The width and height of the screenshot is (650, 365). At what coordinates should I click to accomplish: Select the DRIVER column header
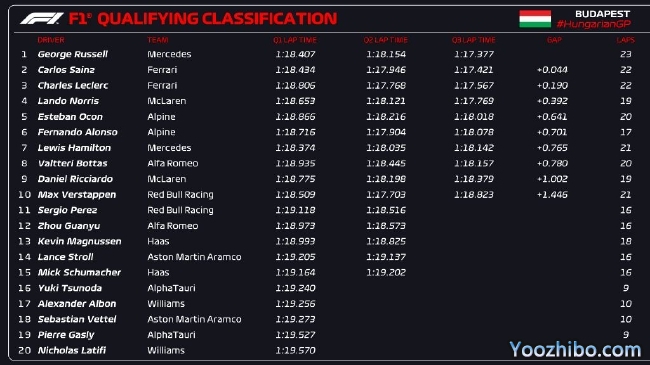click(51, 40)
